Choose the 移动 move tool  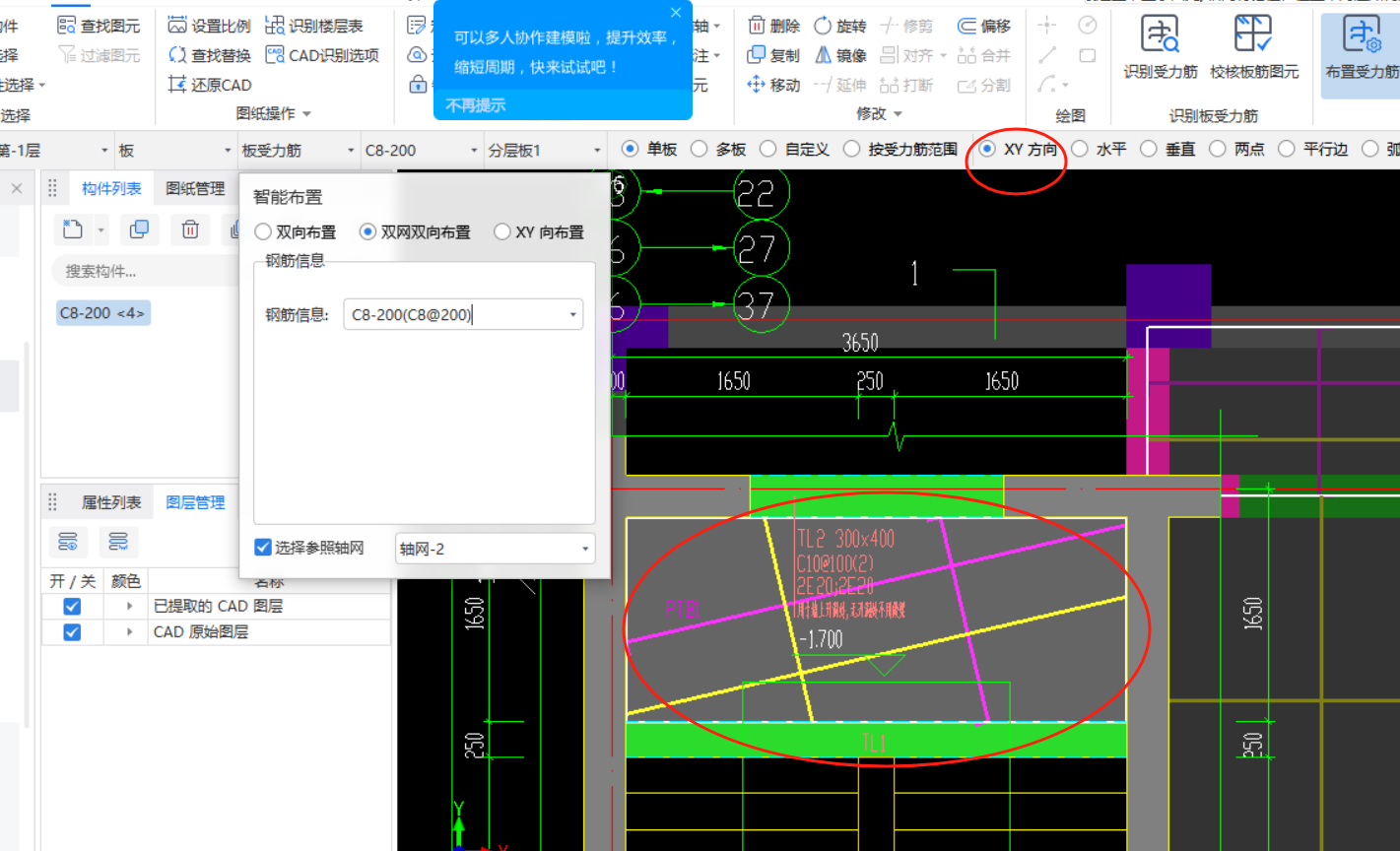tap(774, 85)
